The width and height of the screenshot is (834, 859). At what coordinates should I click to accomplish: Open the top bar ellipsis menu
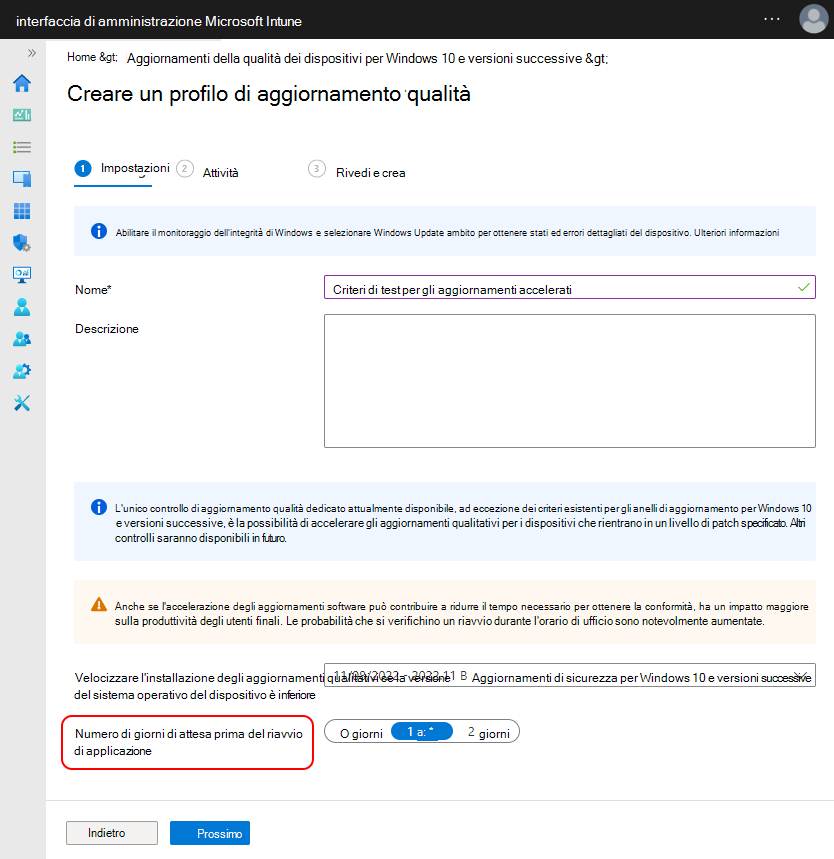pyautogui.click(x=772, y=19)
